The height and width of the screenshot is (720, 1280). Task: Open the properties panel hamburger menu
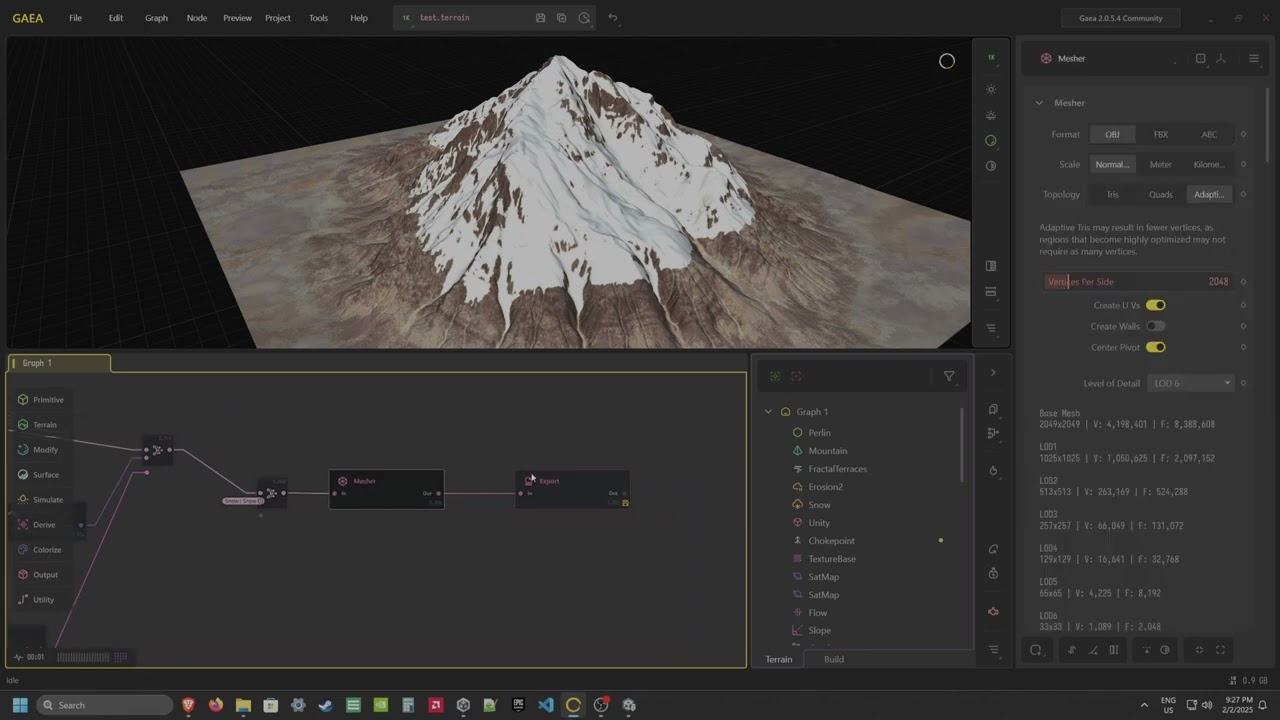pyautogui.click(x=1254, y=58)
